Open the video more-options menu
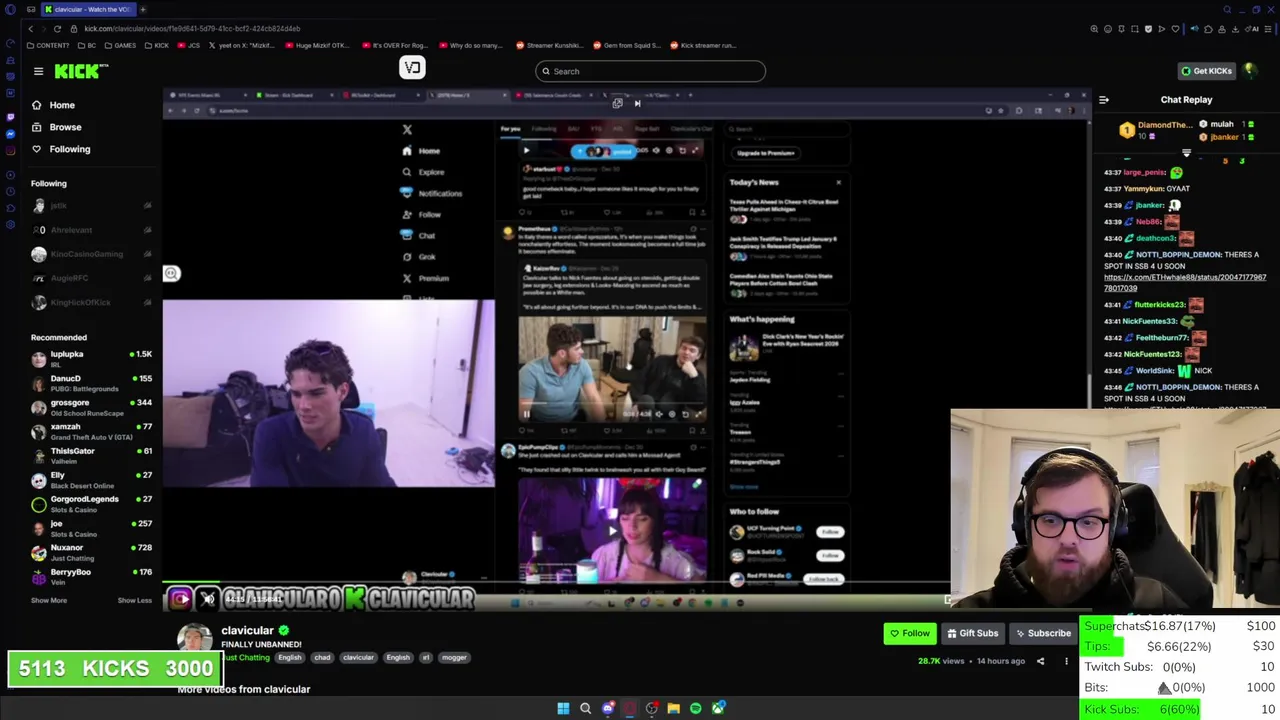The height and width of the screenshot is (720, 1280). point(1066,661)
